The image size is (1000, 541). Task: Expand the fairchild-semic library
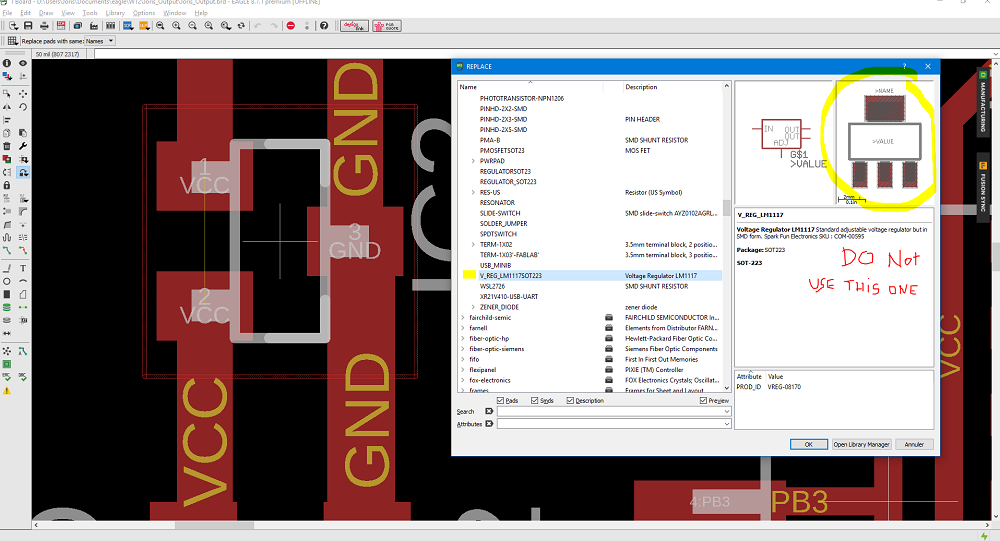[463, 317]
